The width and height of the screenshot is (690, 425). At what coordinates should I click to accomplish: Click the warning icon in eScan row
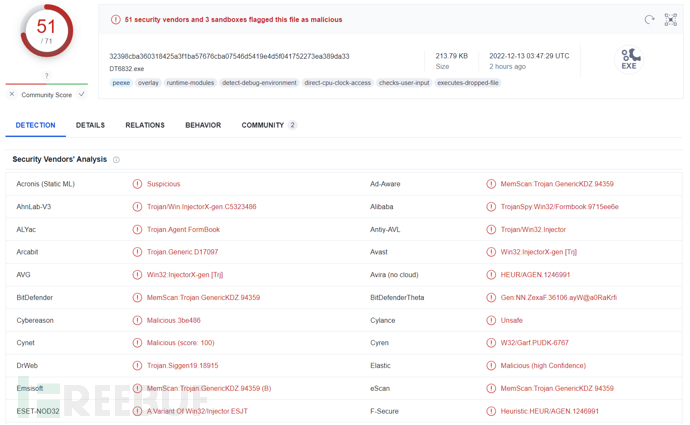point(491,388)
